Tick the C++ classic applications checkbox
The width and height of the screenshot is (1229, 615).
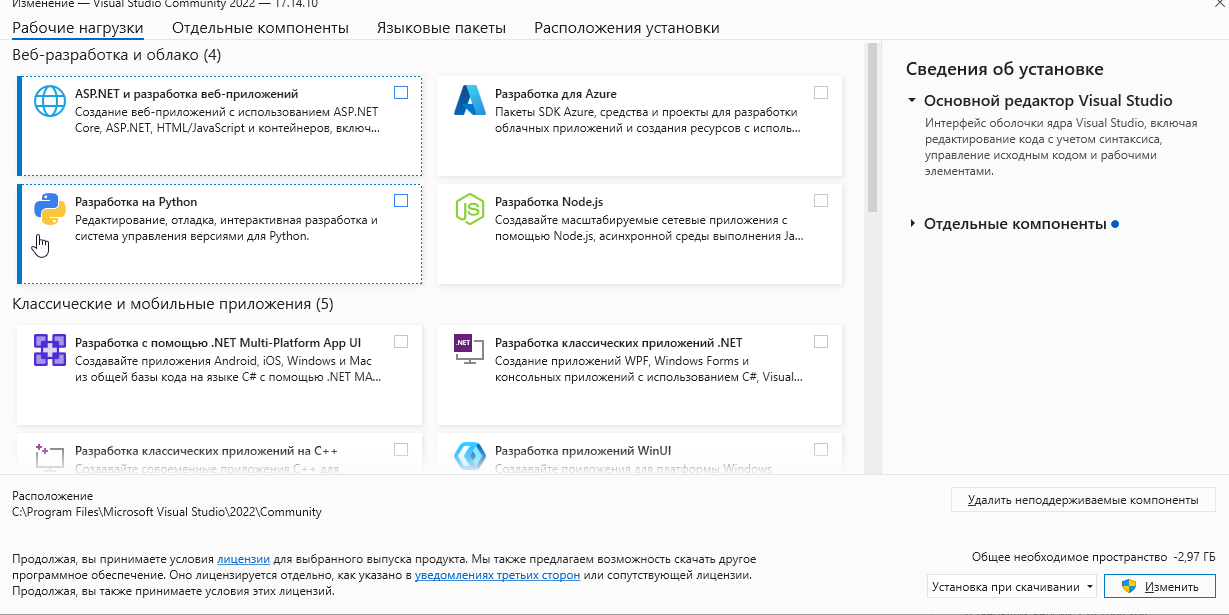pyautogui.click(x=401, y=449)
